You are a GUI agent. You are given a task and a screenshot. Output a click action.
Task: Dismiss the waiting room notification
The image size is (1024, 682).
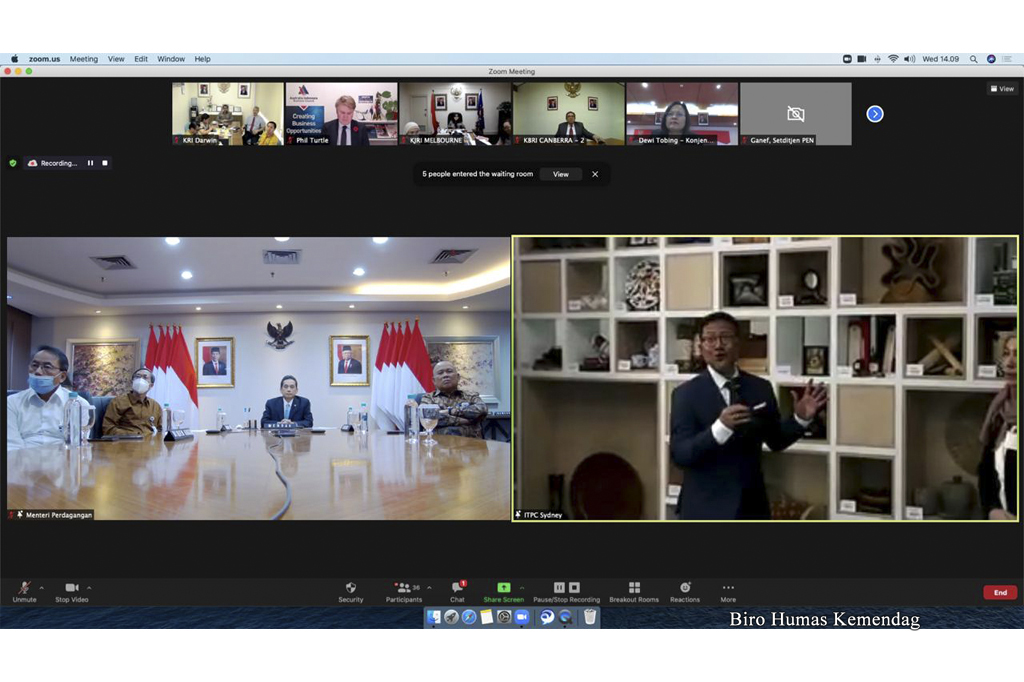(595, 174)
